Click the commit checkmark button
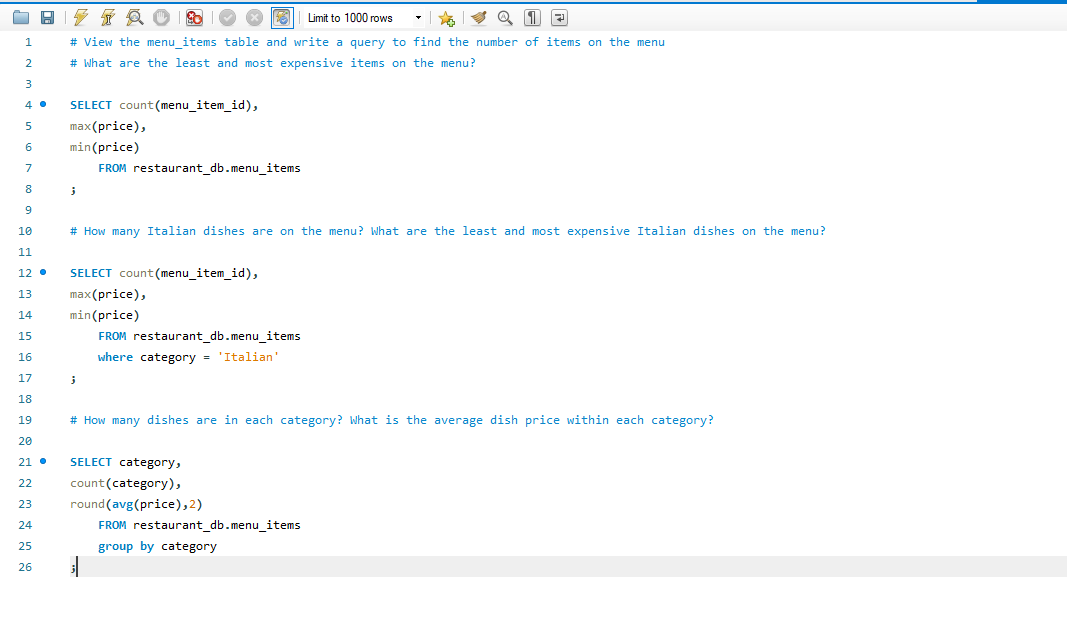This screenshot has height=630, width=1067. [x=228, y=18]
